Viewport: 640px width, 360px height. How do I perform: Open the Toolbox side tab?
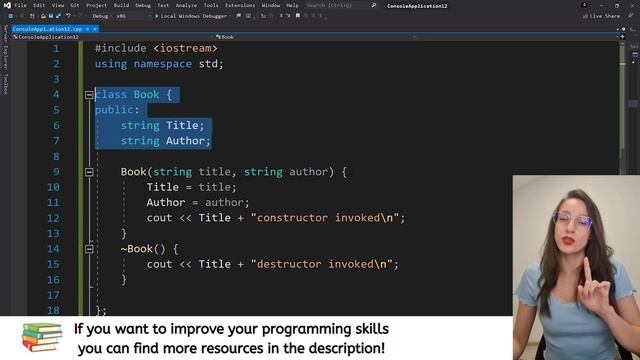[5, 84]
